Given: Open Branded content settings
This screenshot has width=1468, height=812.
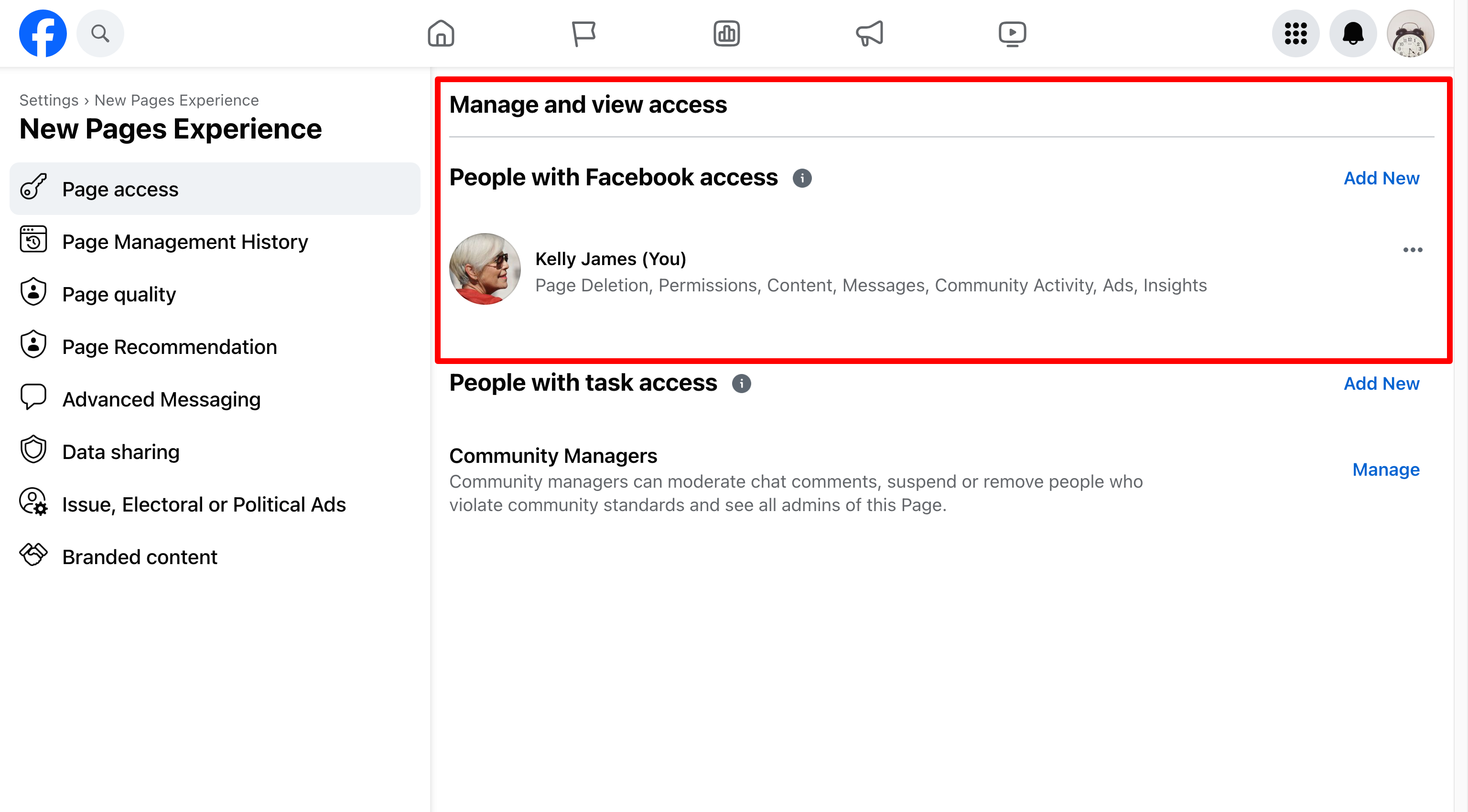Looking at the screenshot, I should [x=140, y=556].
